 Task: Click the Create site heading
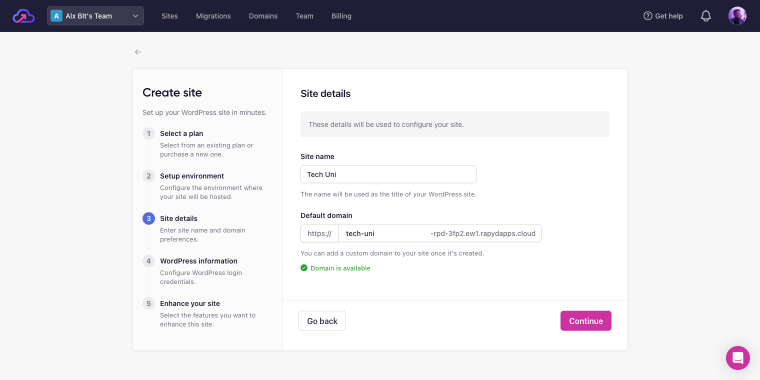pos(172,93)
